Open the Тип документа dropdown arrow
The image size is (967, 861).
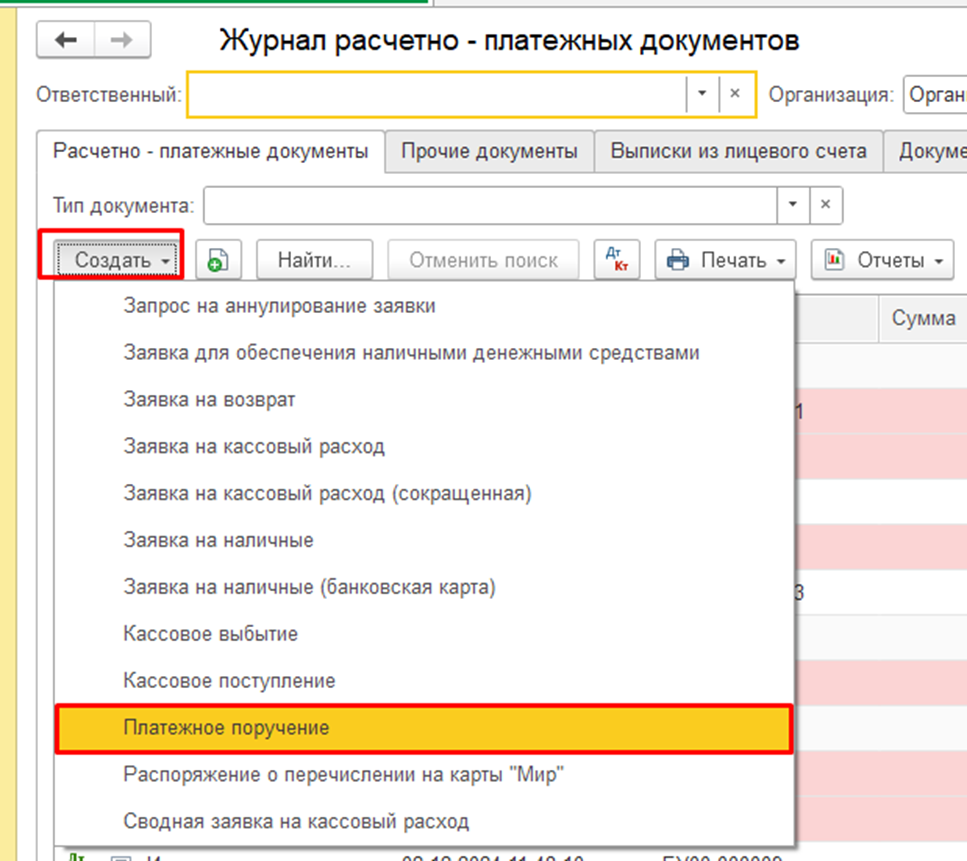click(x=792, y=205)
